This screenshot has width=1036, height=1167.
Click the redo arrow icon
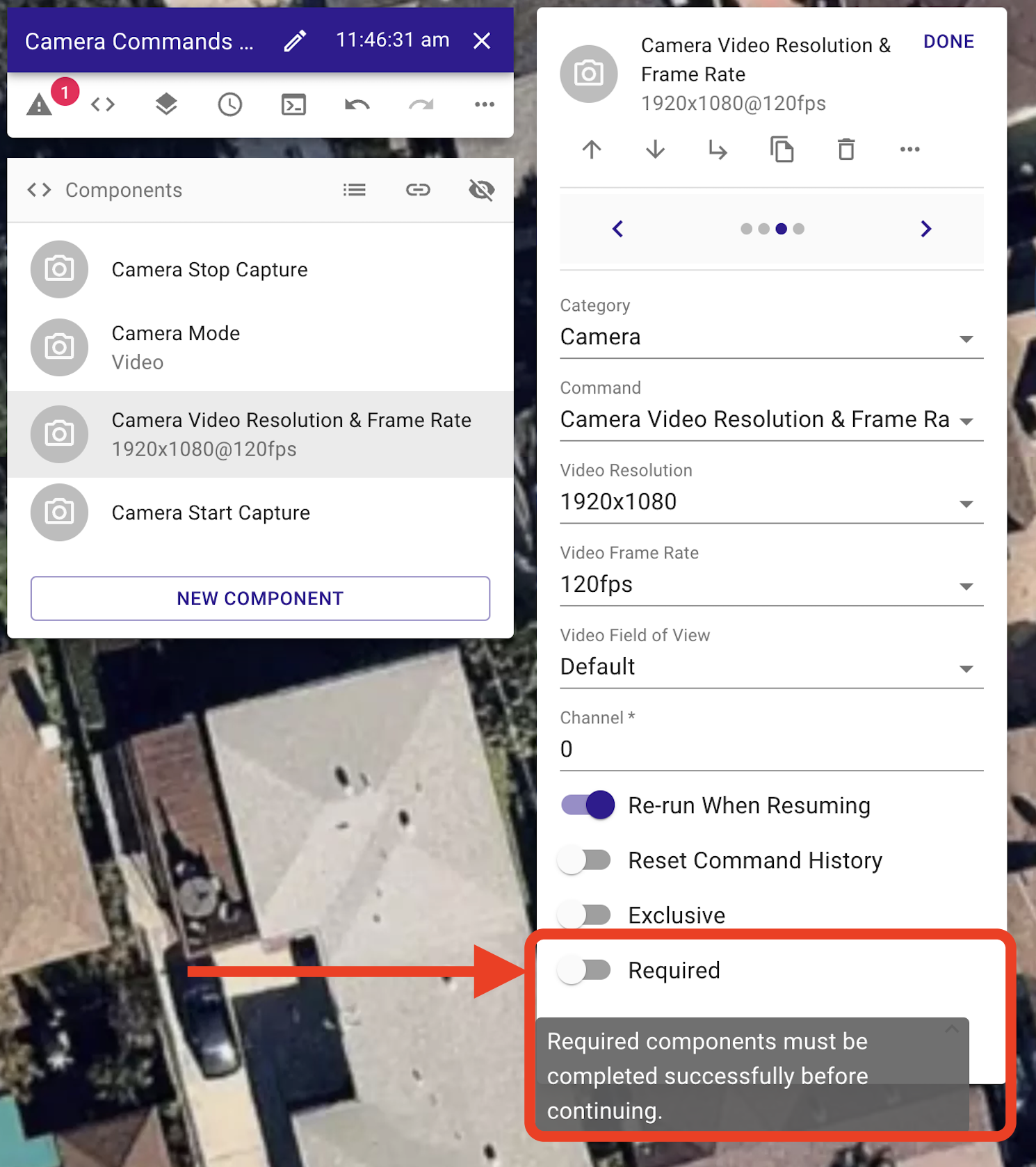(421, 105)
